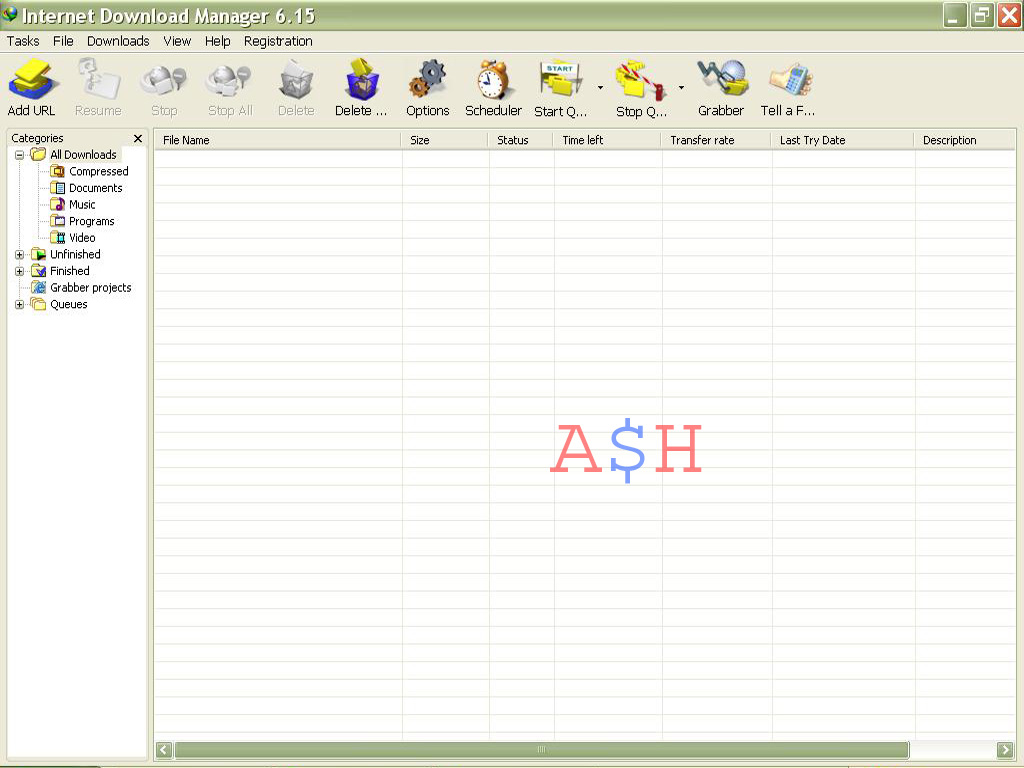This screenshot has height=768, width=1024.
Task: Select the Grabber projects icon
Action: tap(39, 287)
